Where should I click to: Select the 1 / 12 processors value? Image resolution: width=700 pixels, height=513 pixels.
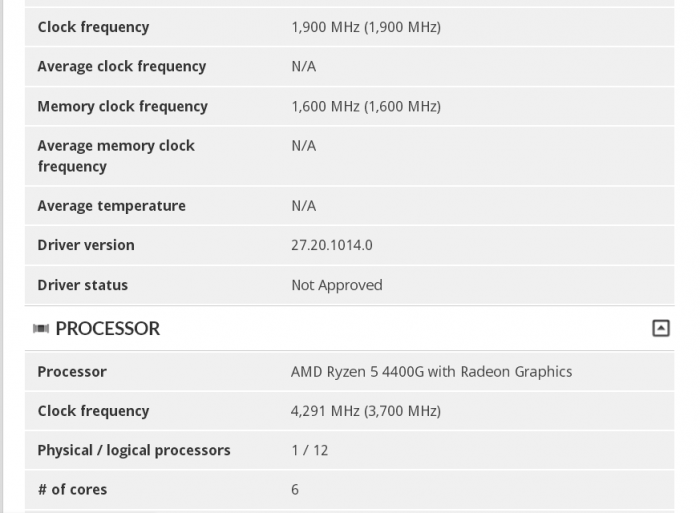tap(309, 450)
